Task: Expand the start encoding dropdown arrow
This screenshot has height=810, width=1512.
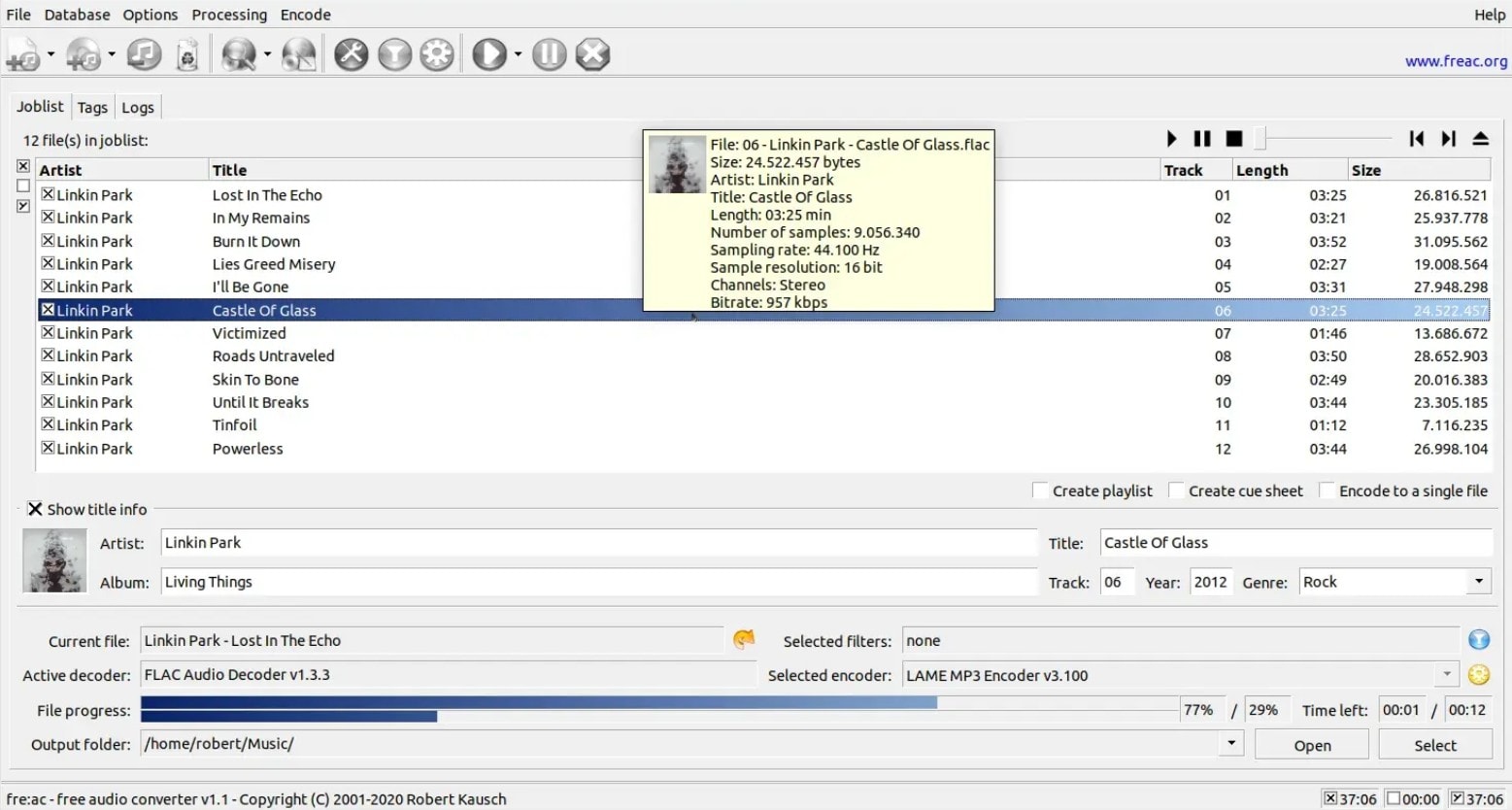Action: (x=518, y=54)
